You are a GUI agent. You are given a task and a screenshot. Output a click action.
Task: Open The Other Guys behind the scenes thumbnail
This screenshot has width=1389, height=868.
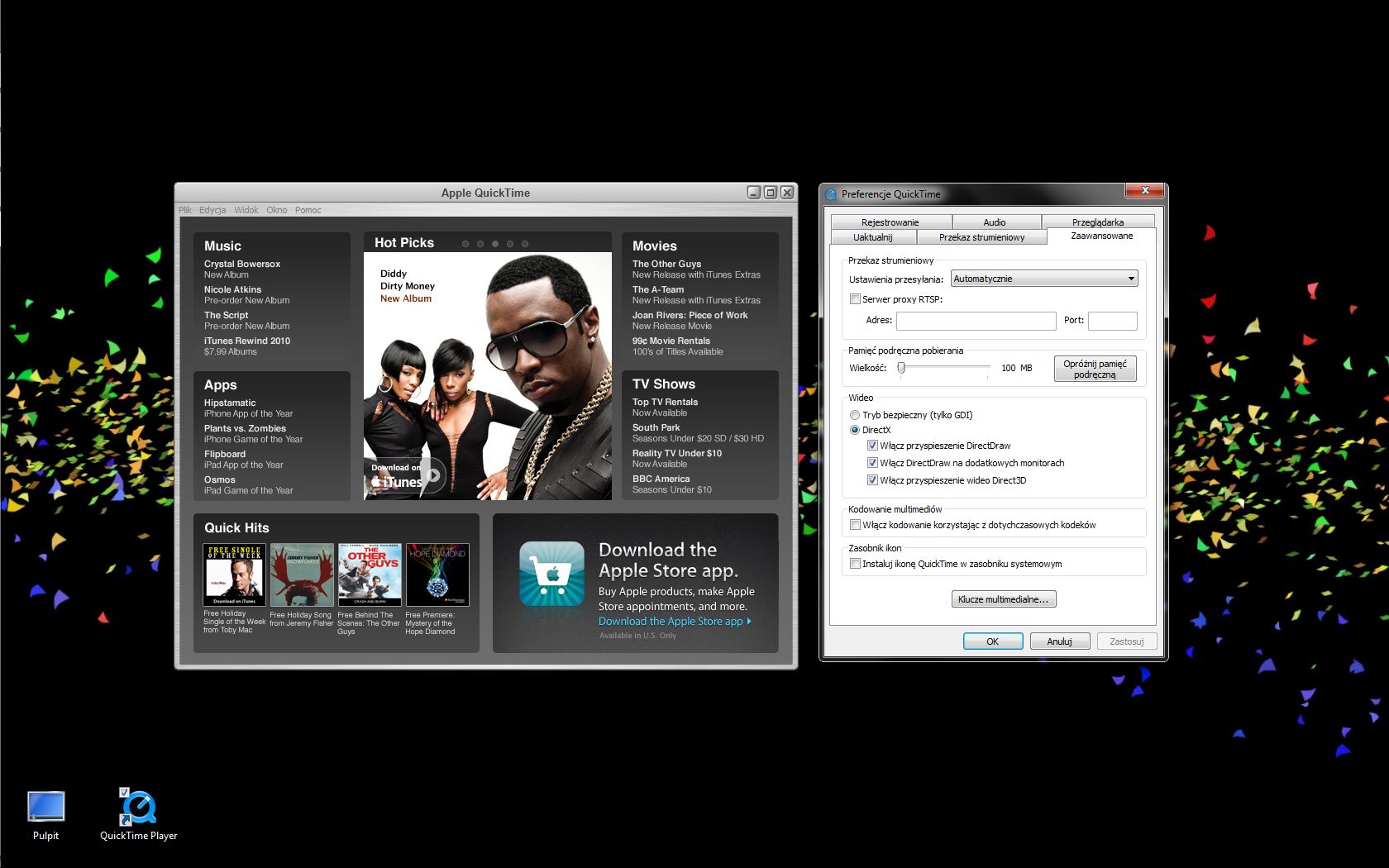click(370, 575)
